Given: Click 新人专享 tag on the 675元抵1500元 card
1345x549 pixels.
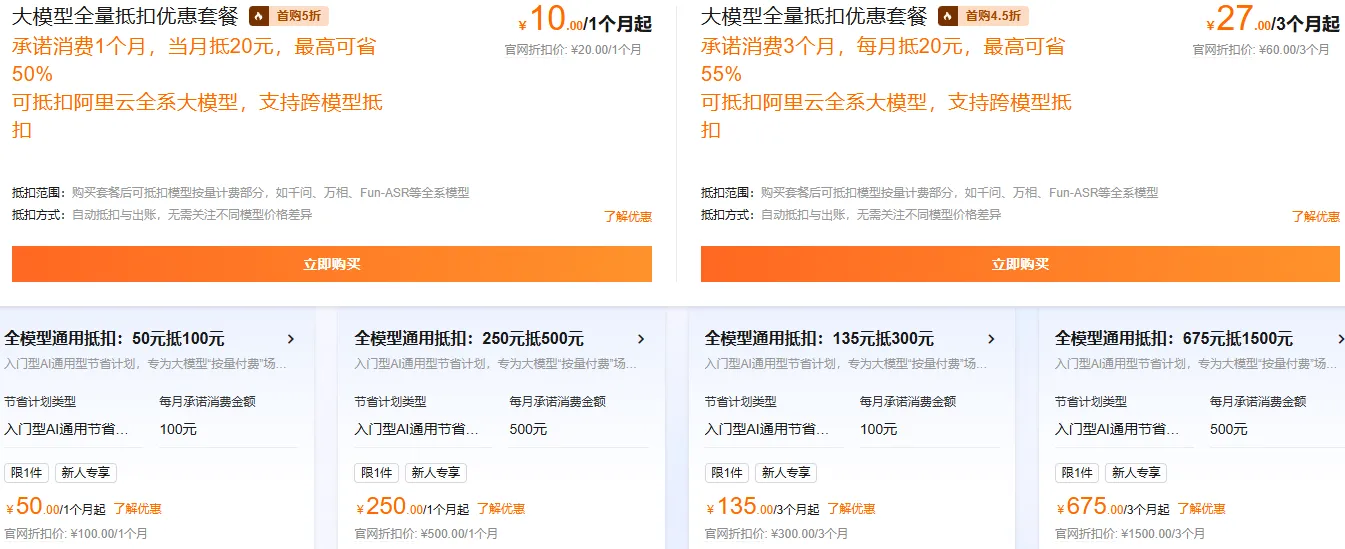Looking at the screenshot, I should [1136, 473].
